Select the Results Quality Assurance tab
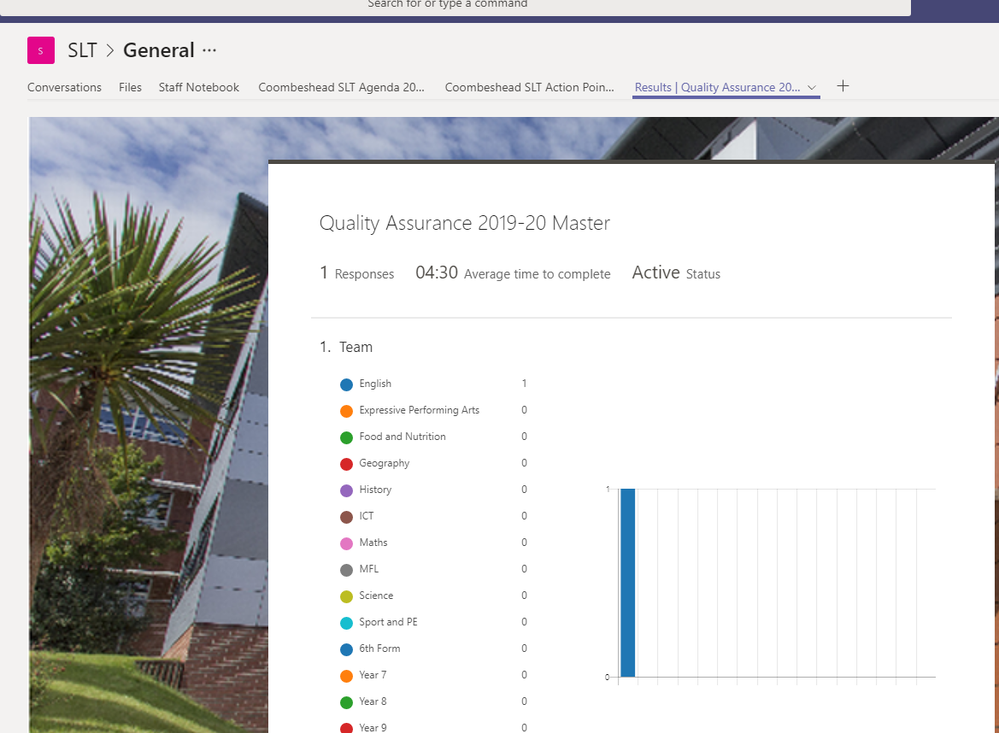 (x=717, y=87)
